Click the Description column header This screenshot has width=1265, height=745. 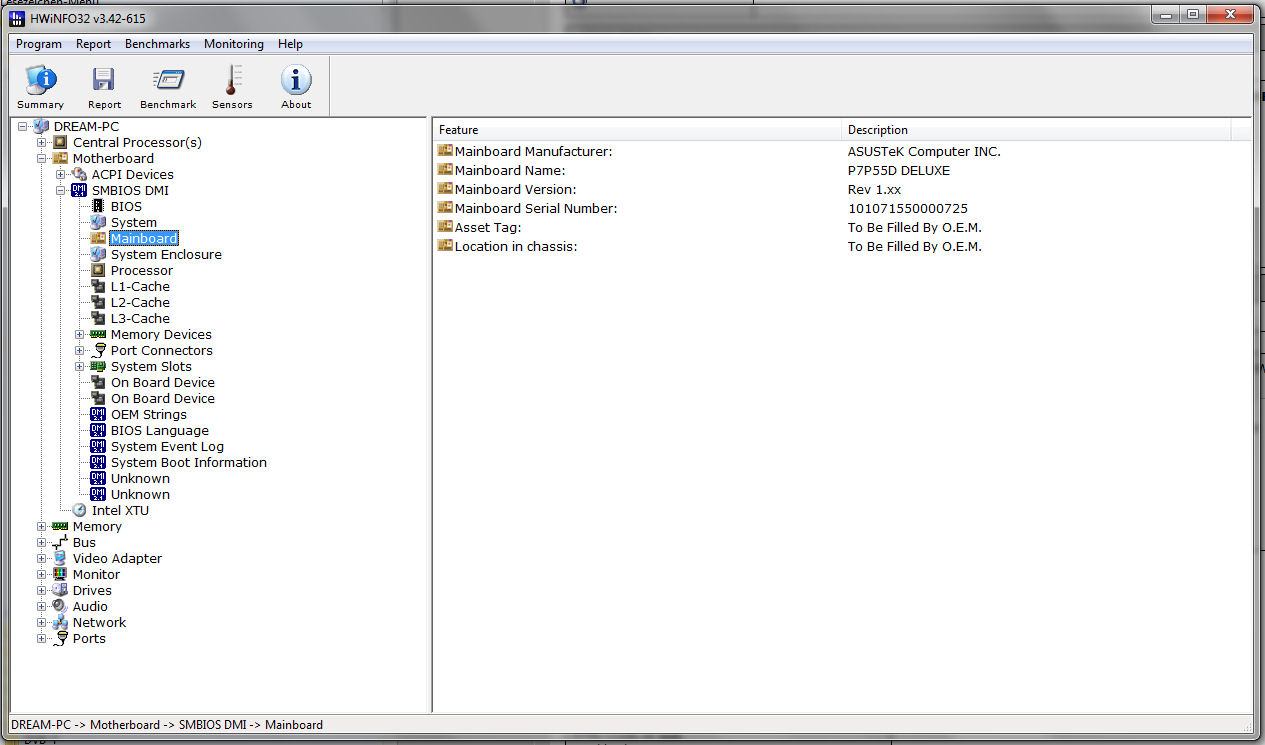click(1036, 130)
